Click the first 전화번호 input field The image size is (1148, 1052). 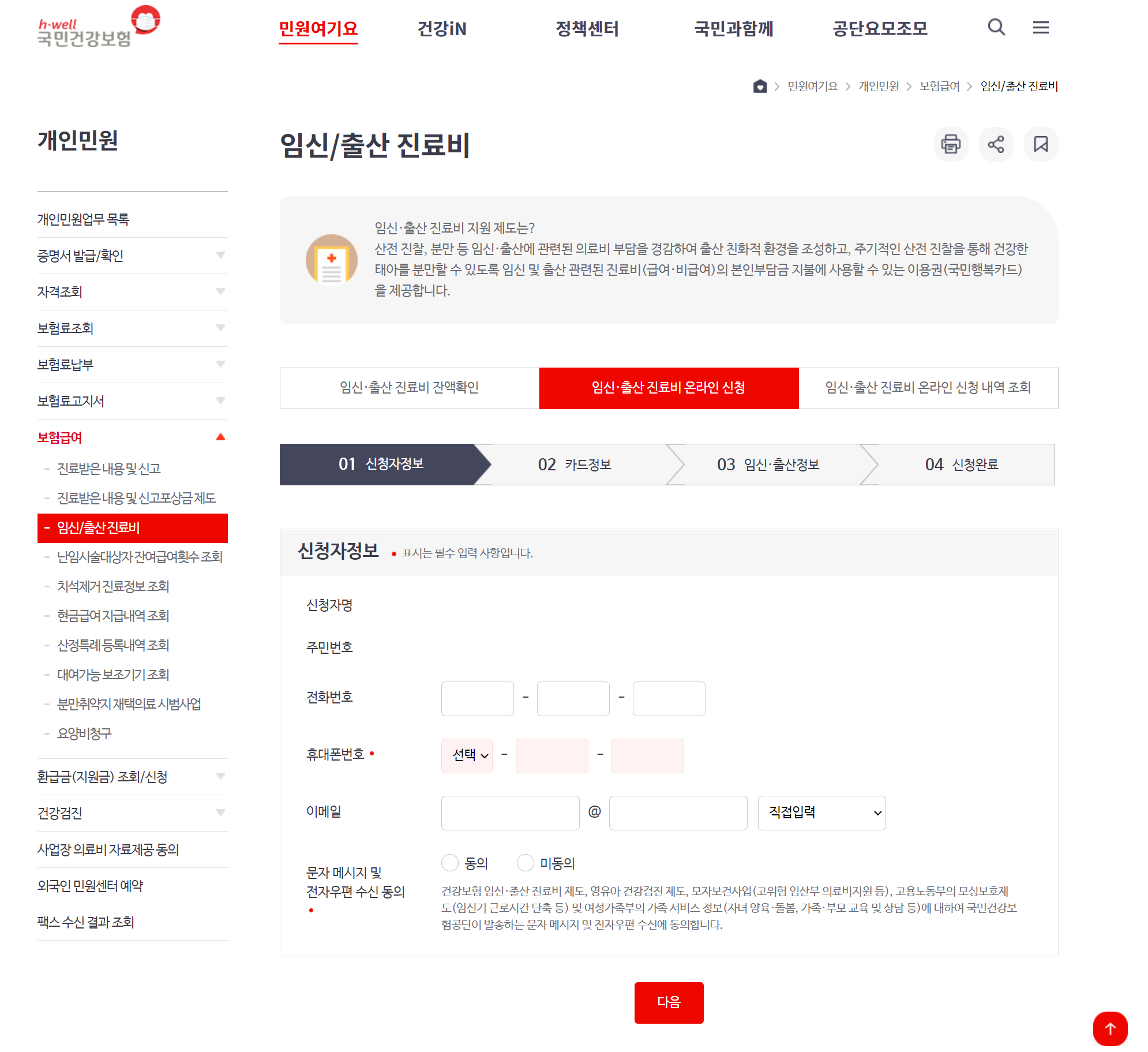point(477,698)
